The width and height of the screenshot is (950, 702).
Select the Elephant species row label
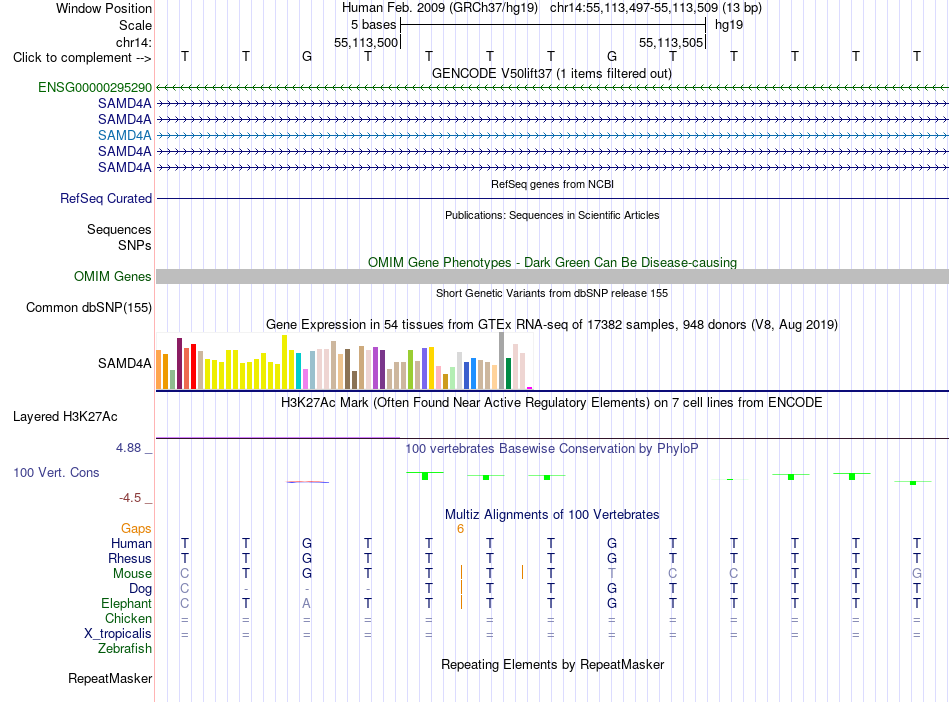tap(126, 604)
